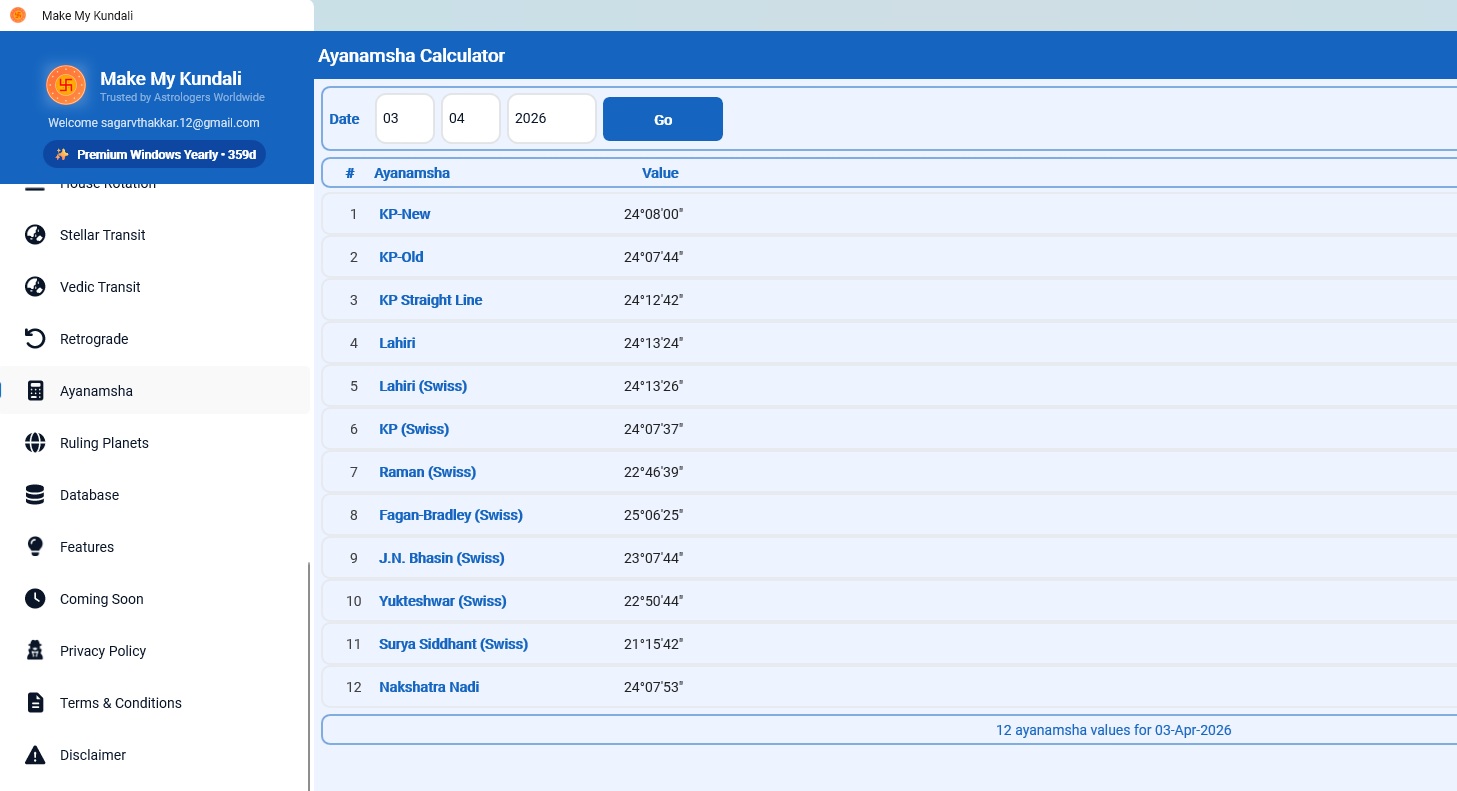Click the Terms & Conditions document icon

click(x=35, y=703)
